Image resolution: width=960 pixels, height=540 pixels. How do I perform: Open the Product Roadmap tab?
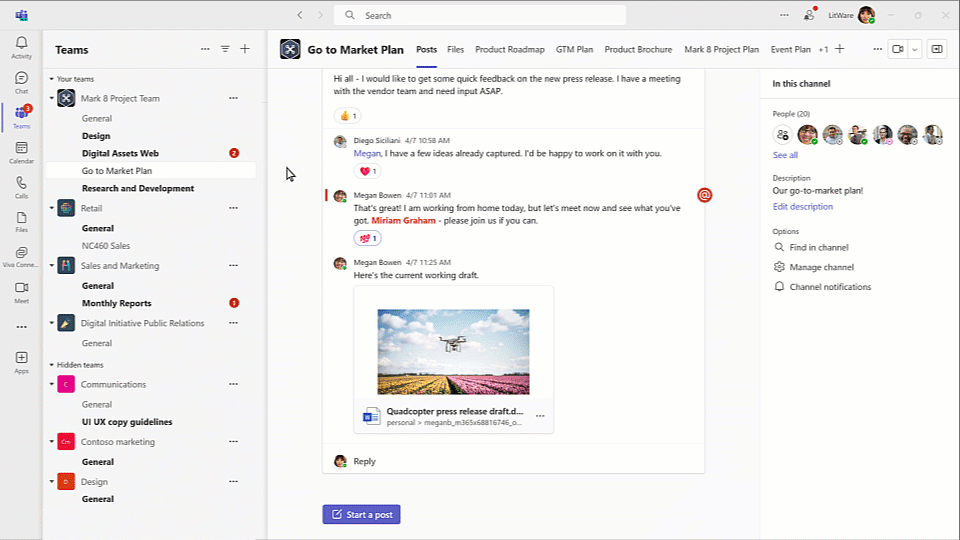[x=509, y=49]
